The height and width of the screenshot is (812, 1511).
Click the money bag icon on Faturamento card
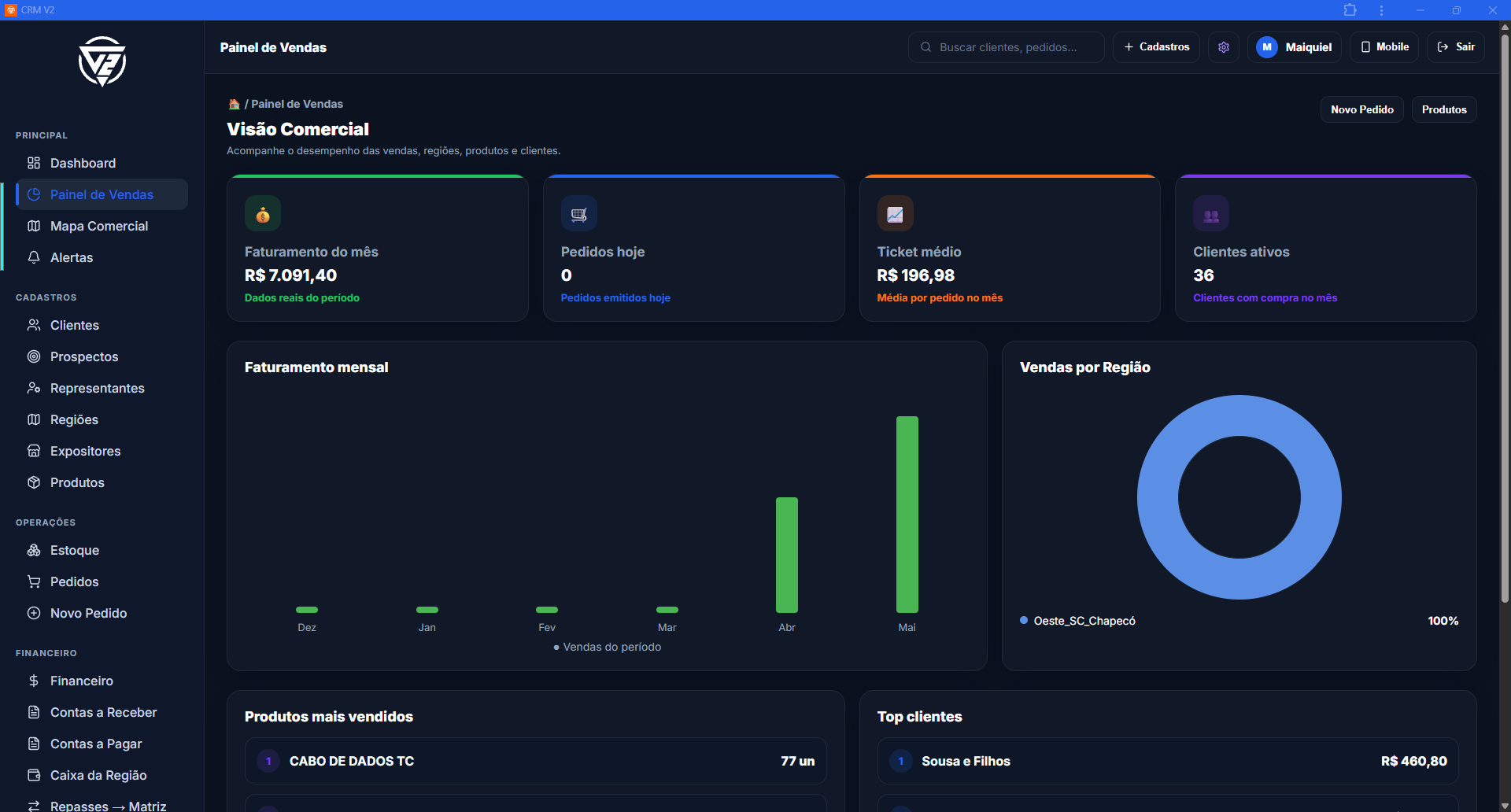click(263, 214)
